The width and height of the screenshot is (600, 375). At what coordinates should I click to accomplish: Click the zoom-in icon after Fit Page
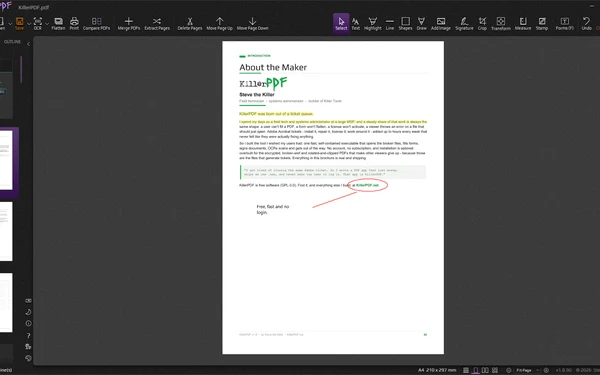pos(546,370)
